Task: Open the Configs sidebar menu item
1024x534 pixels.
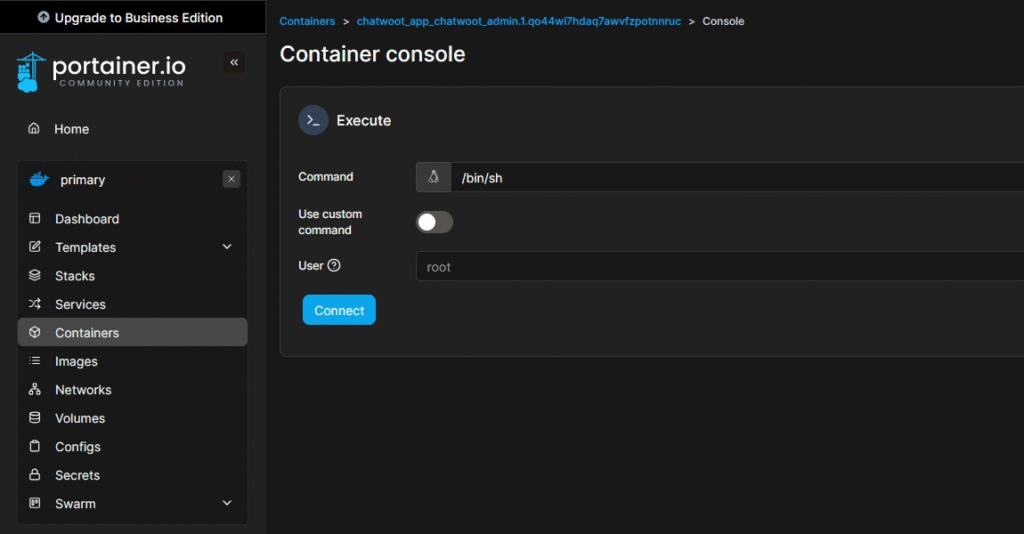Action: pos(78,447)
